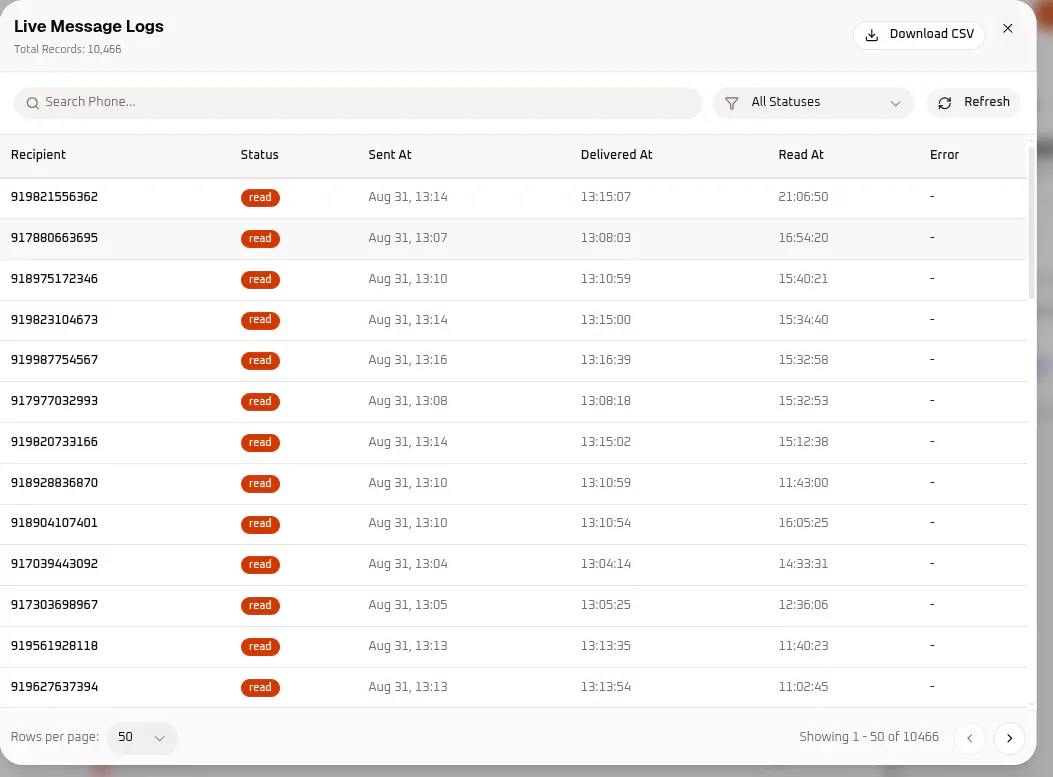Refresh the message logs
Image resolution: width=1053 pixels, height=777 pixels.
click(x=974, y=103)
